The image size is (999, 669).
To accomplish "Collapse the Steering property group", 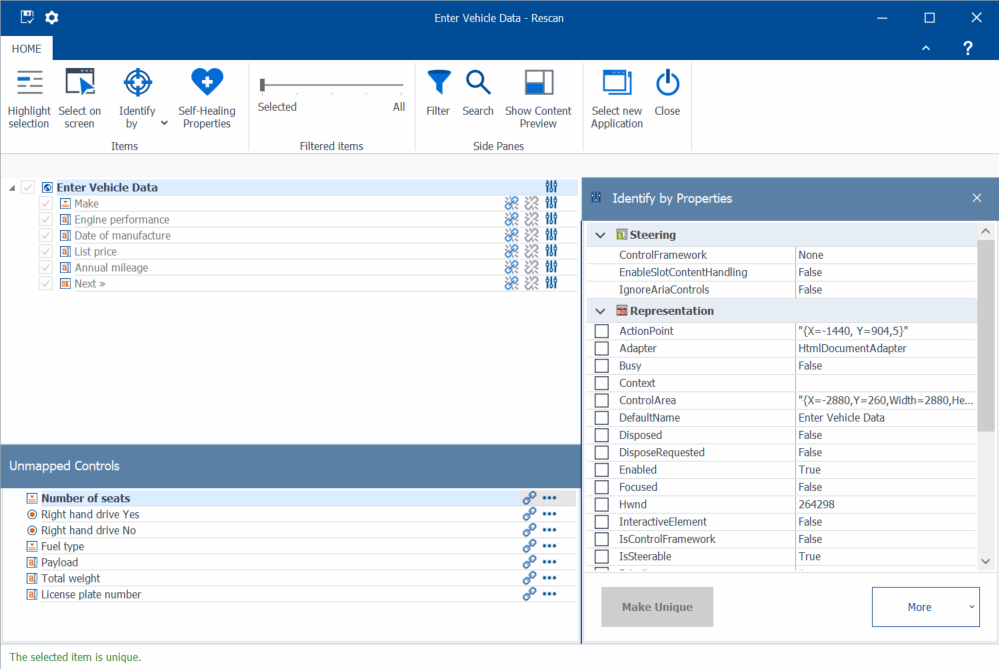I will point(600,235).
